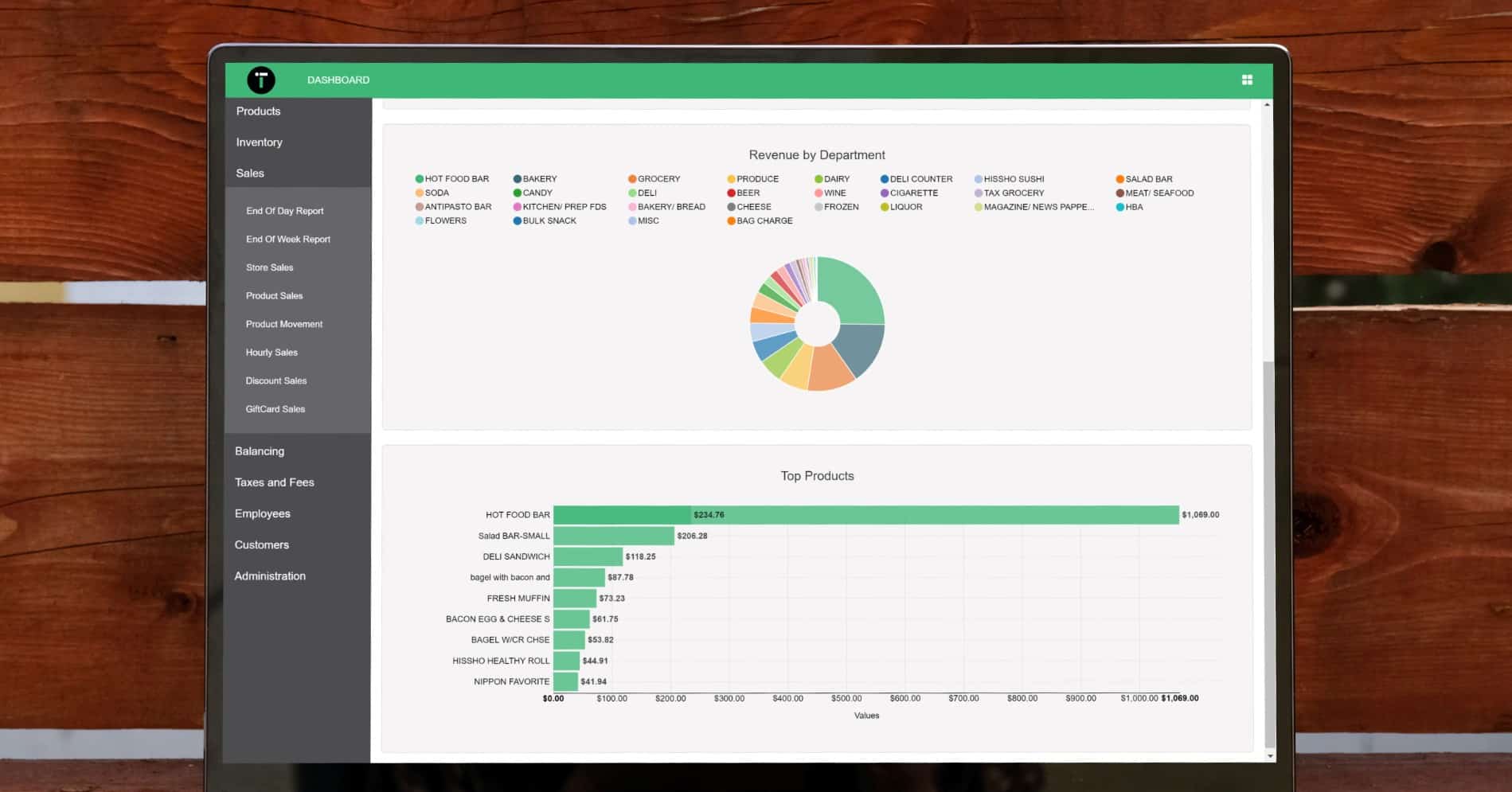The height and width of the screenshot is (792, 1512).
Task: Click the circular T logo icon
Action: tap(261, 80)
